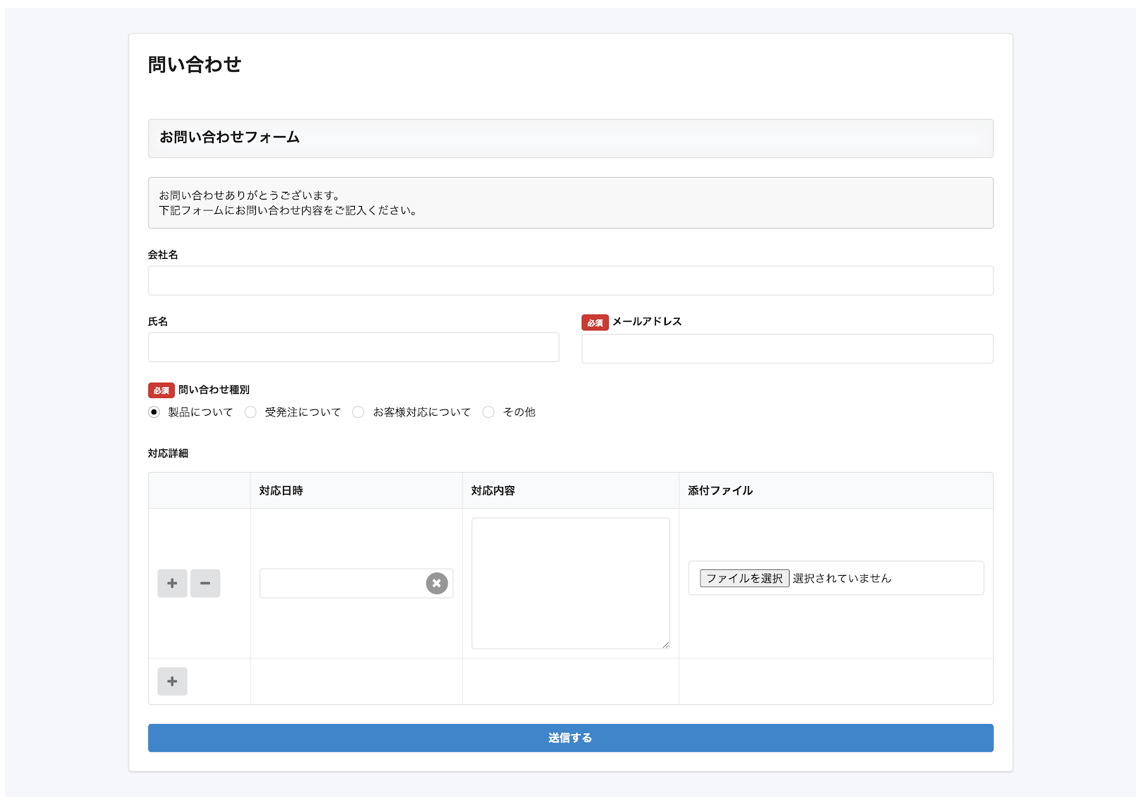This screenshot has width=1142, height=804.
Task: Select the その他 radio button
Action: pos(489,412)
